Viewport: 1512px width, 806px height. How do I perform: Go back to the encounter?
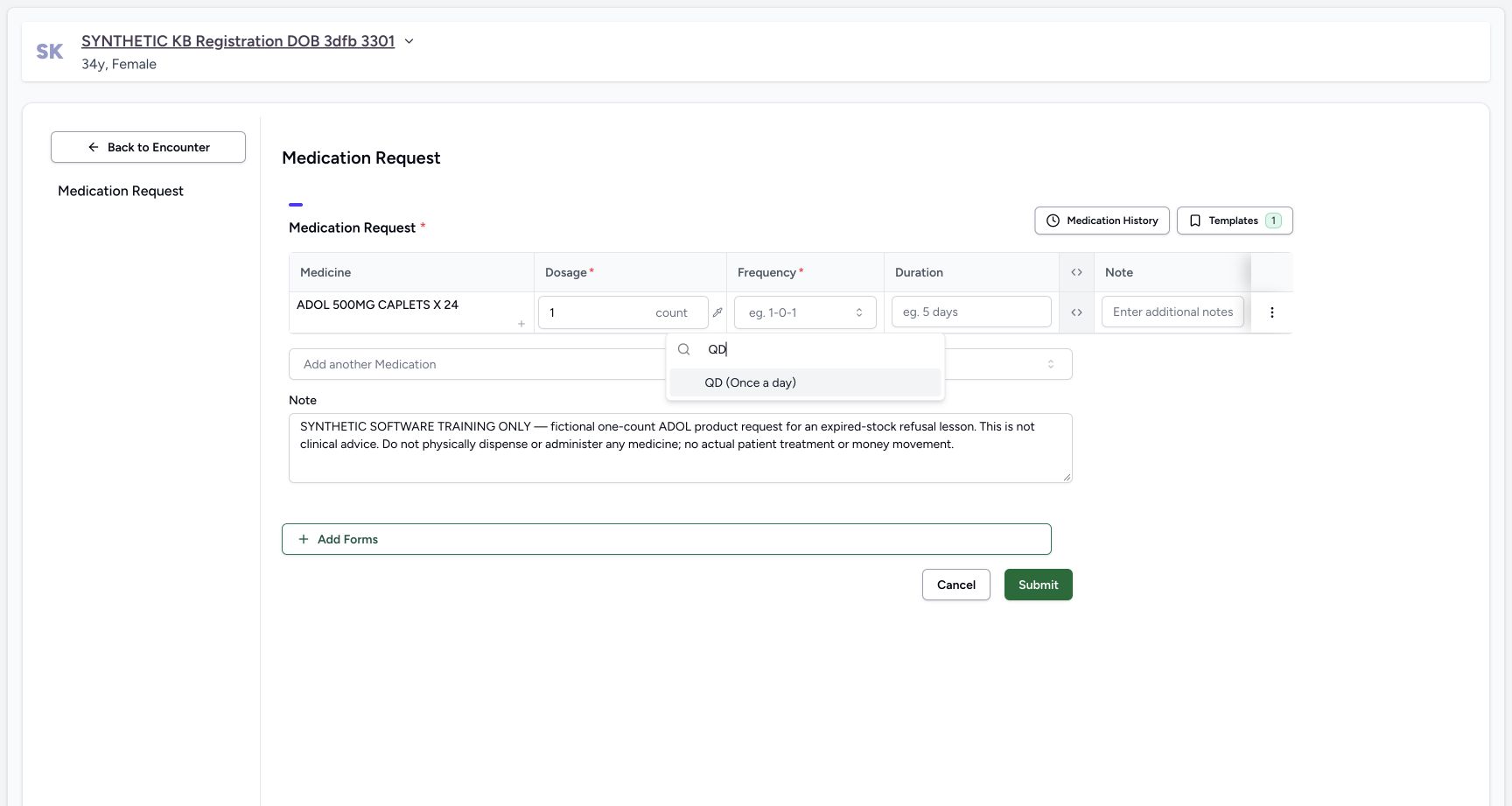tap(148, 147)
